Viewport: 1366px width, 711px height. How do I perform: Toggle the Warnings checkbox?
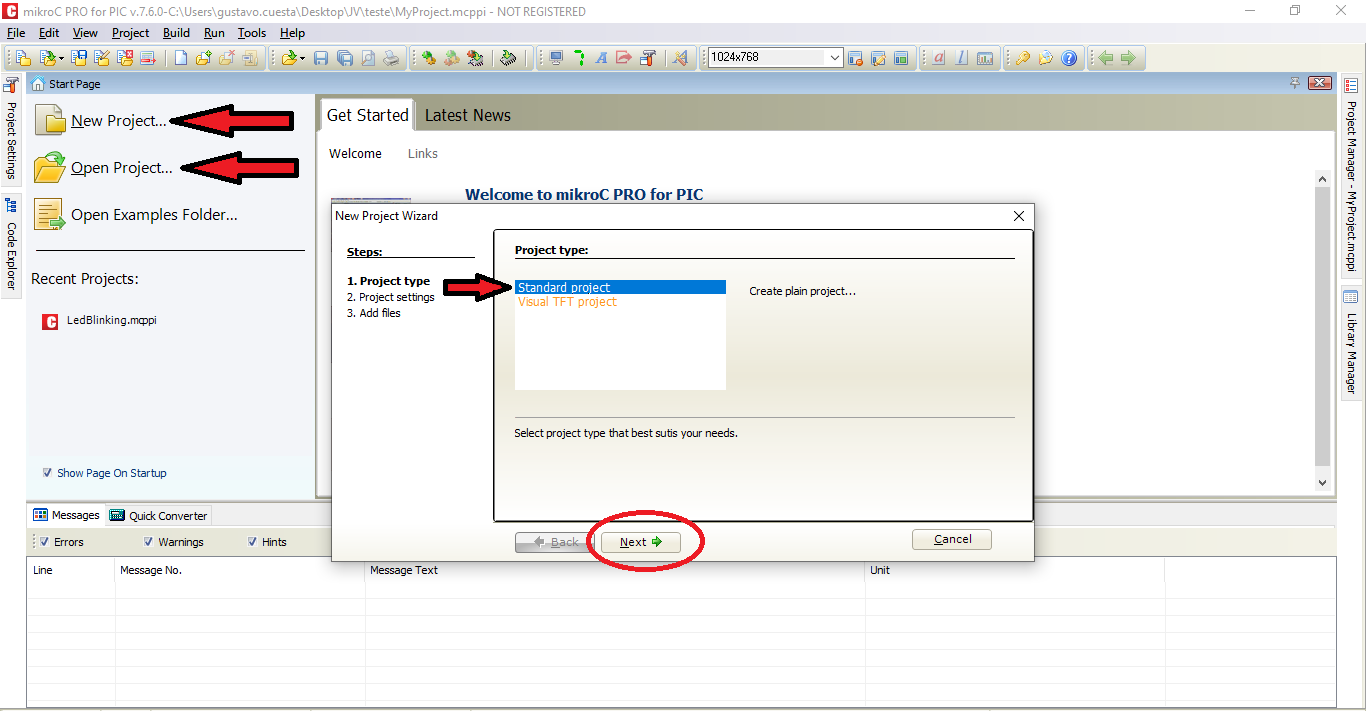148,542
